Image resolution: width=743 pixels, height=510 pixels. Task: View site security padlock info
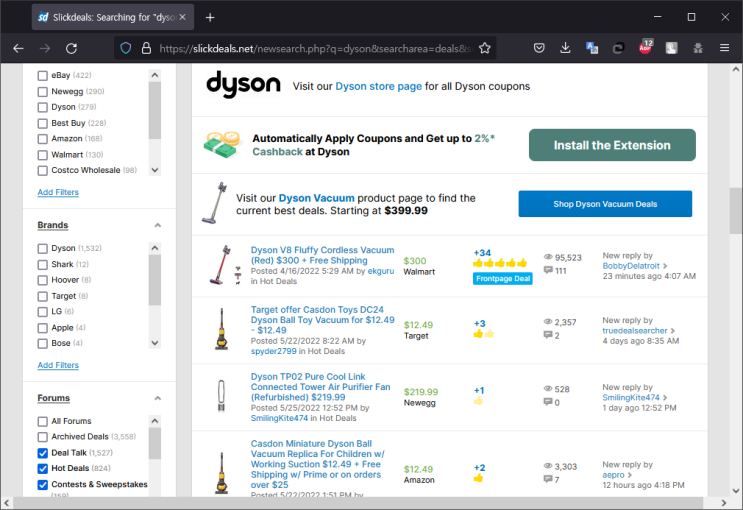pyautogui.click(x=146, y=48)
